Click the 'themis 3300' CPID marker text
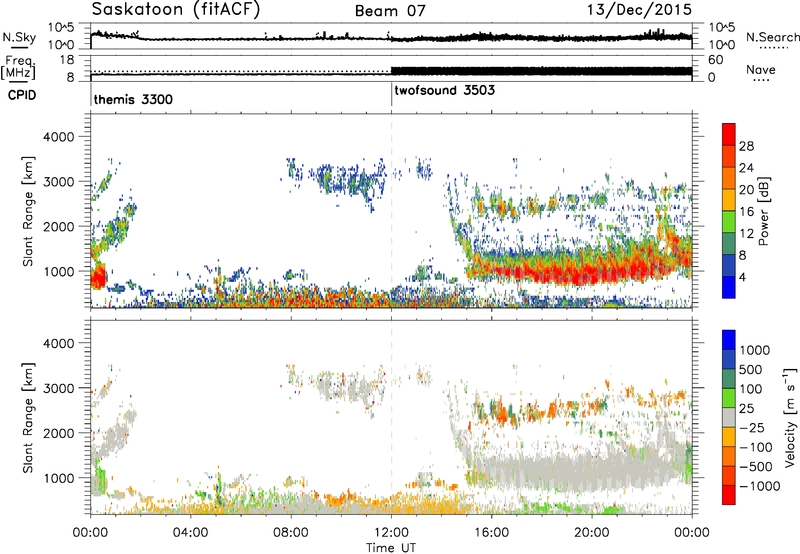 (133, 99)
